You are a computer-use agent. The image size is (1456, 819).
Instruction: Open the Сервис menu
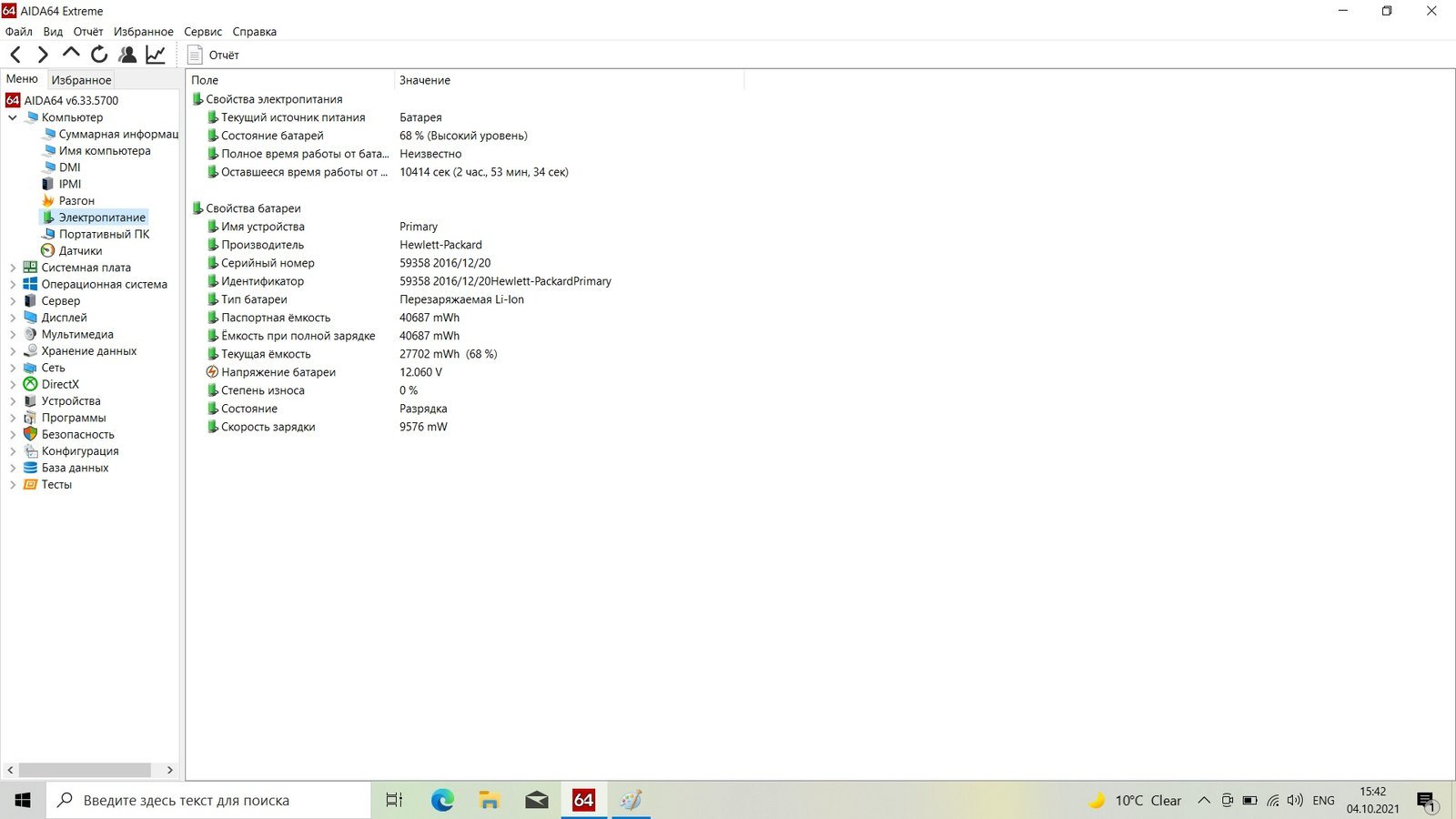click(x=203, y=31)
